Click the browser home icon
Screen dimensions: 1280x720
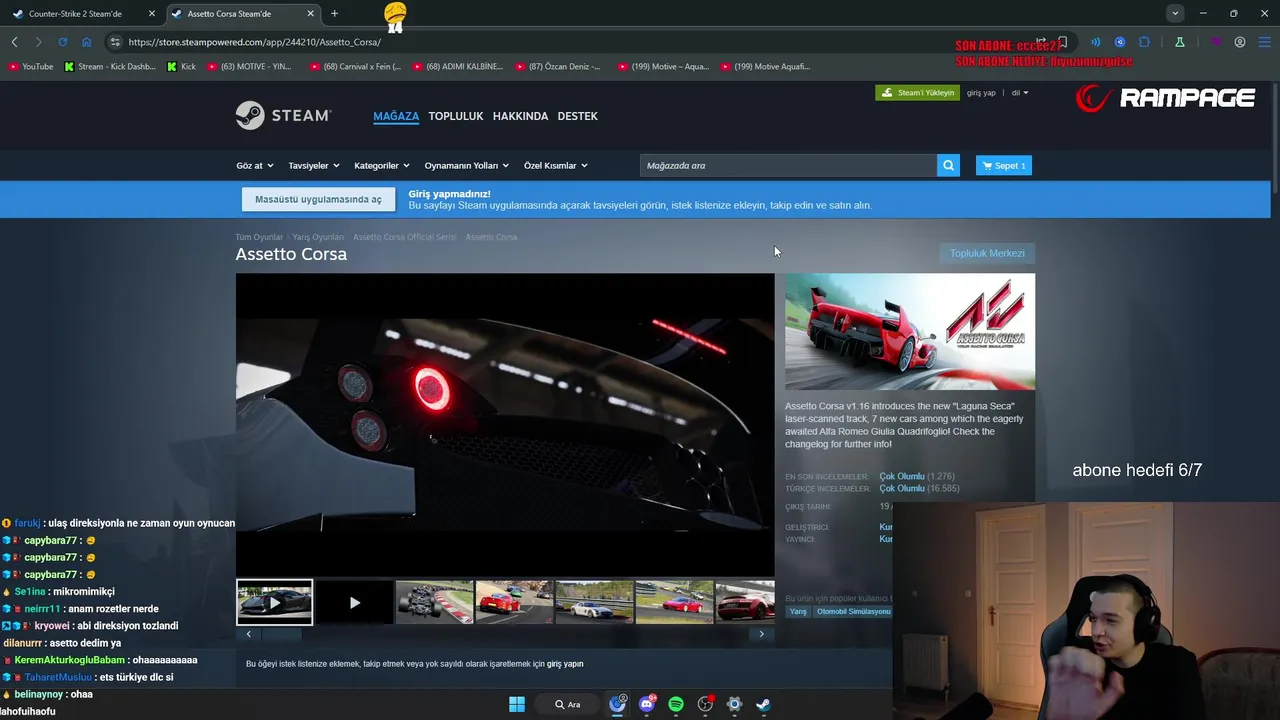(x=87, y=42)
